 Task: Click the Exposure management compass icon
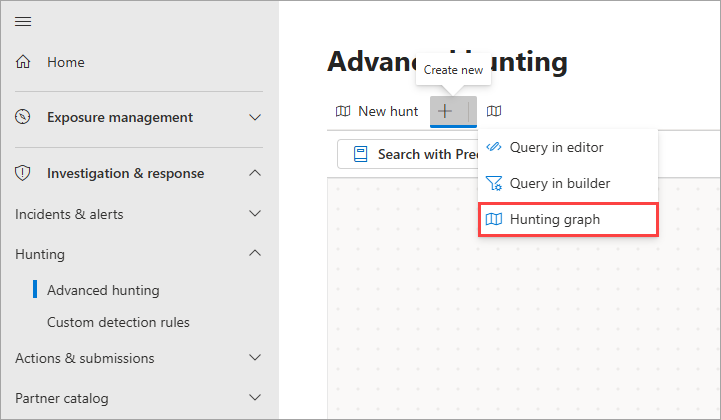[x=23, y=117]
